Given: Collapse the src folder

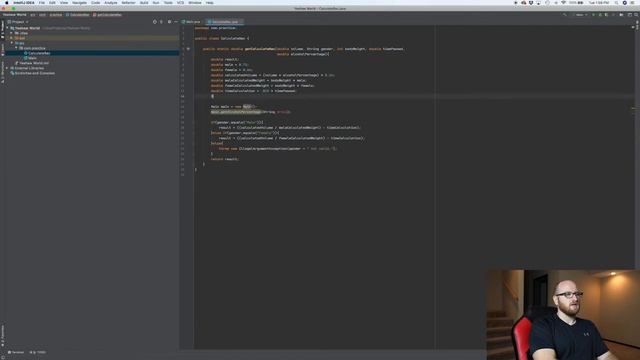Looking at the screenshot, I should click(x=12, y=43).
